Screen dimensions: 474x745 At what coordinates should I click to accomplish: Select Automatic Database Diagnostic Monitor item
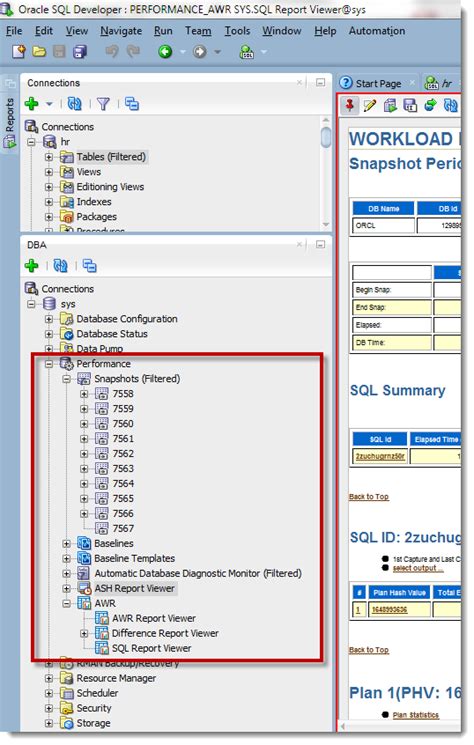pos(198,573)
